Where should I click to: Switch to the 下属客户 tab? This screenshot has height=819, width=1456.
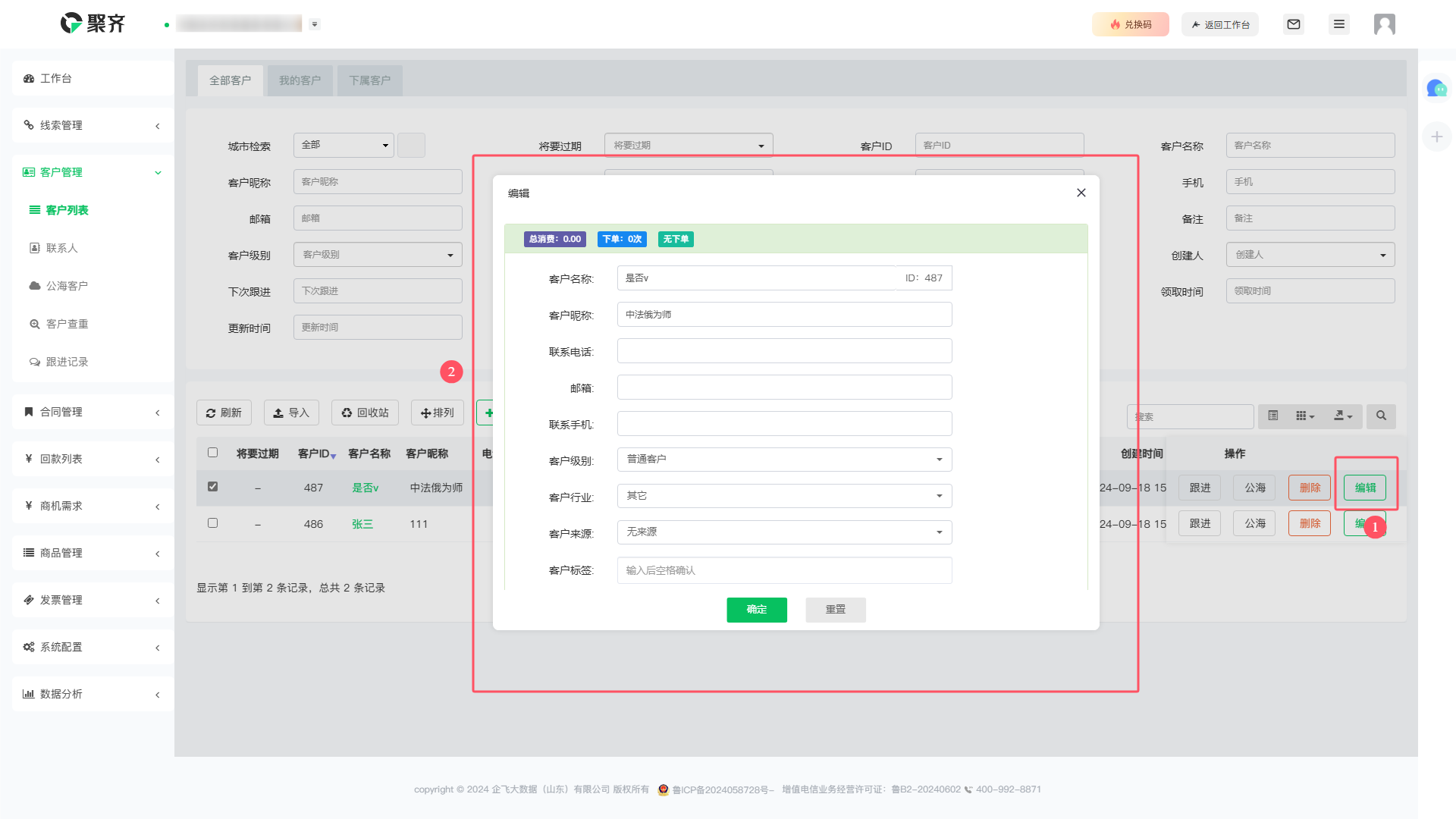(x=369, y=80)
